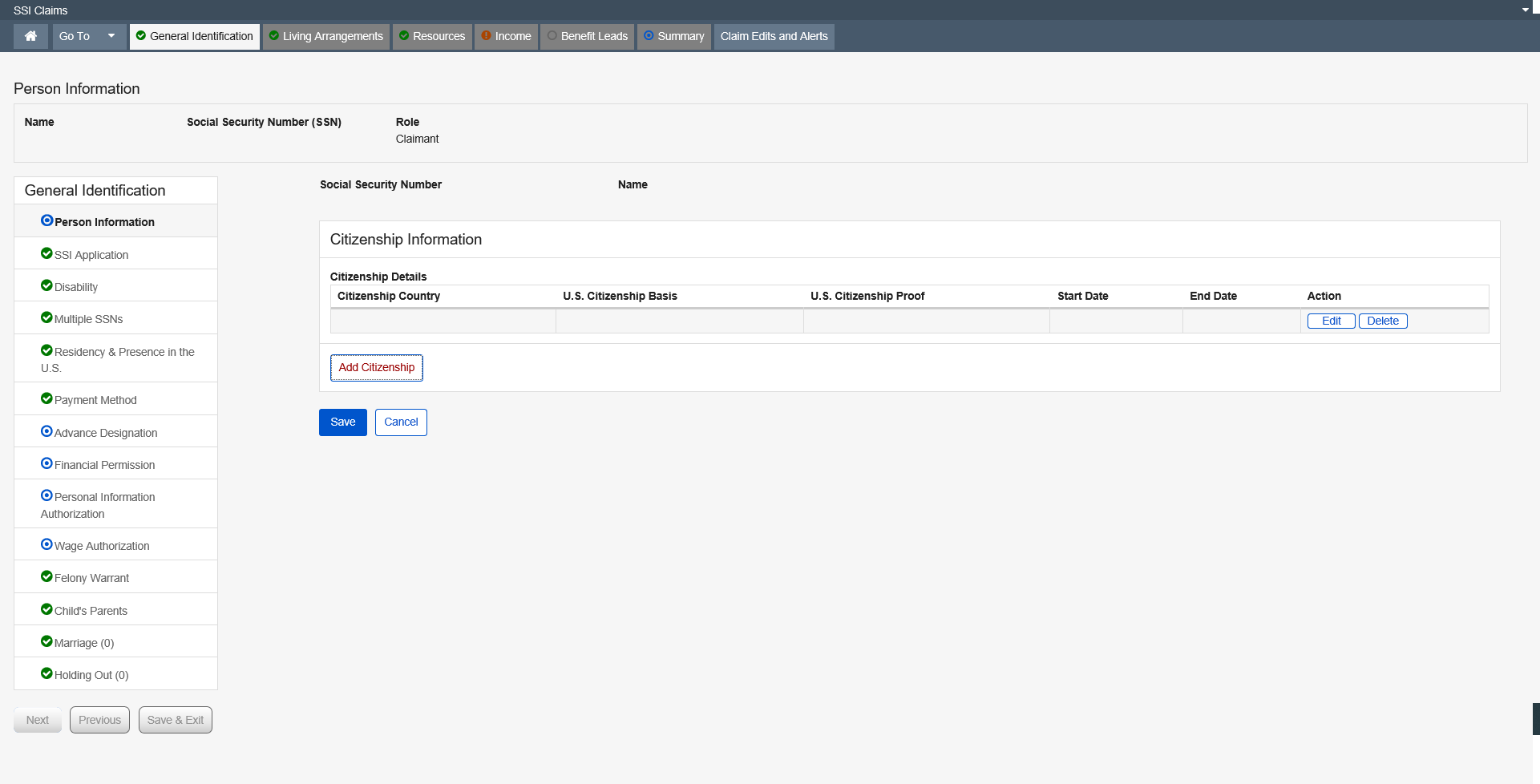This screenshot has height=784, width=1540.
Task: Expand the top-right SSI Claims caret menu
Action: coord(1525,10)
